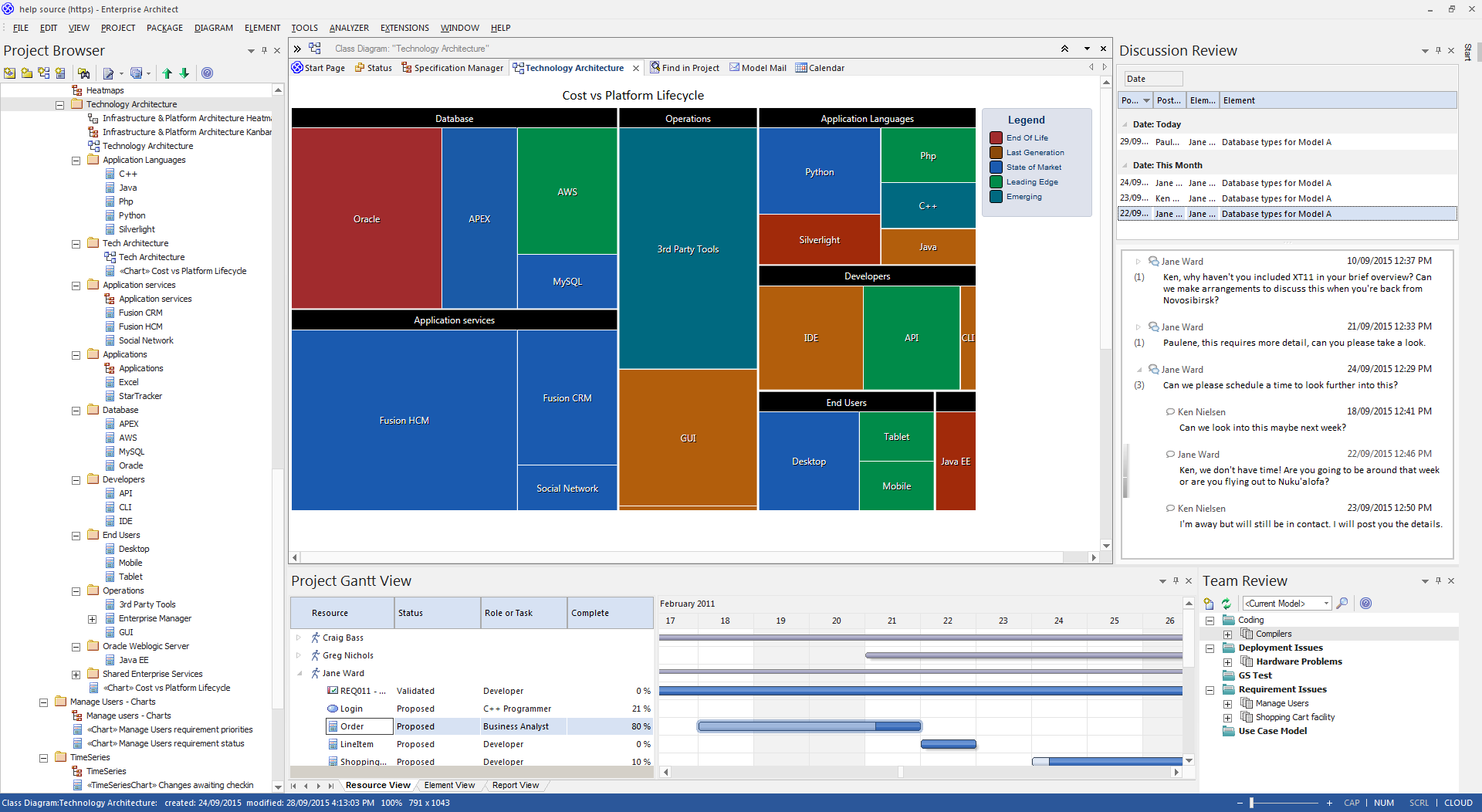This screenshot has width=1482, height=812.
Task: Click the New Diagram icon in Project Browser toolbar
Action: pos(43,73)
